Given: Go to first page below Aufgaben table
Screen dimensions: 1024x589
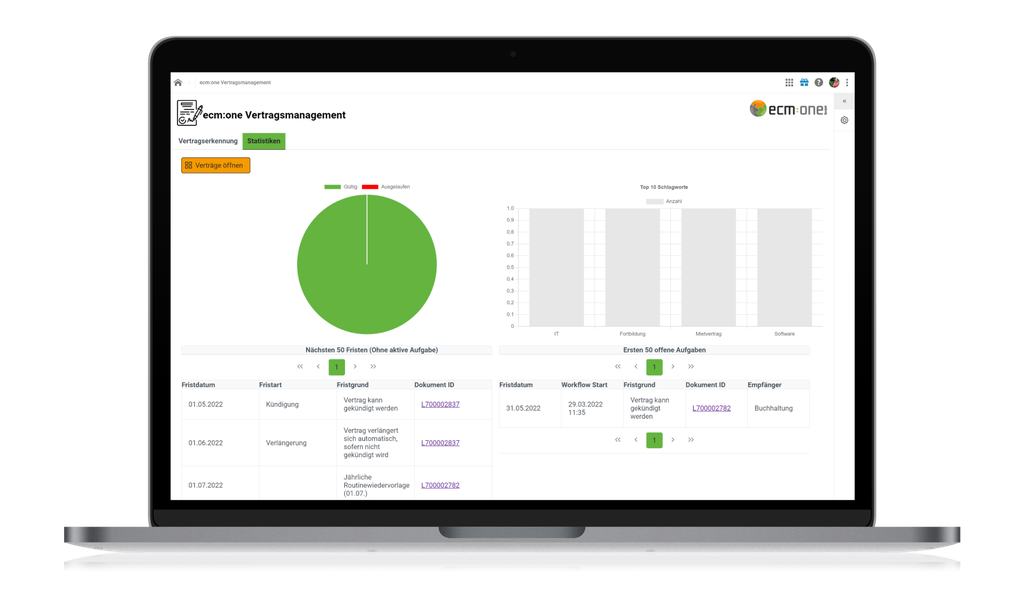Looking at the screenshot, I should (618, 440).
